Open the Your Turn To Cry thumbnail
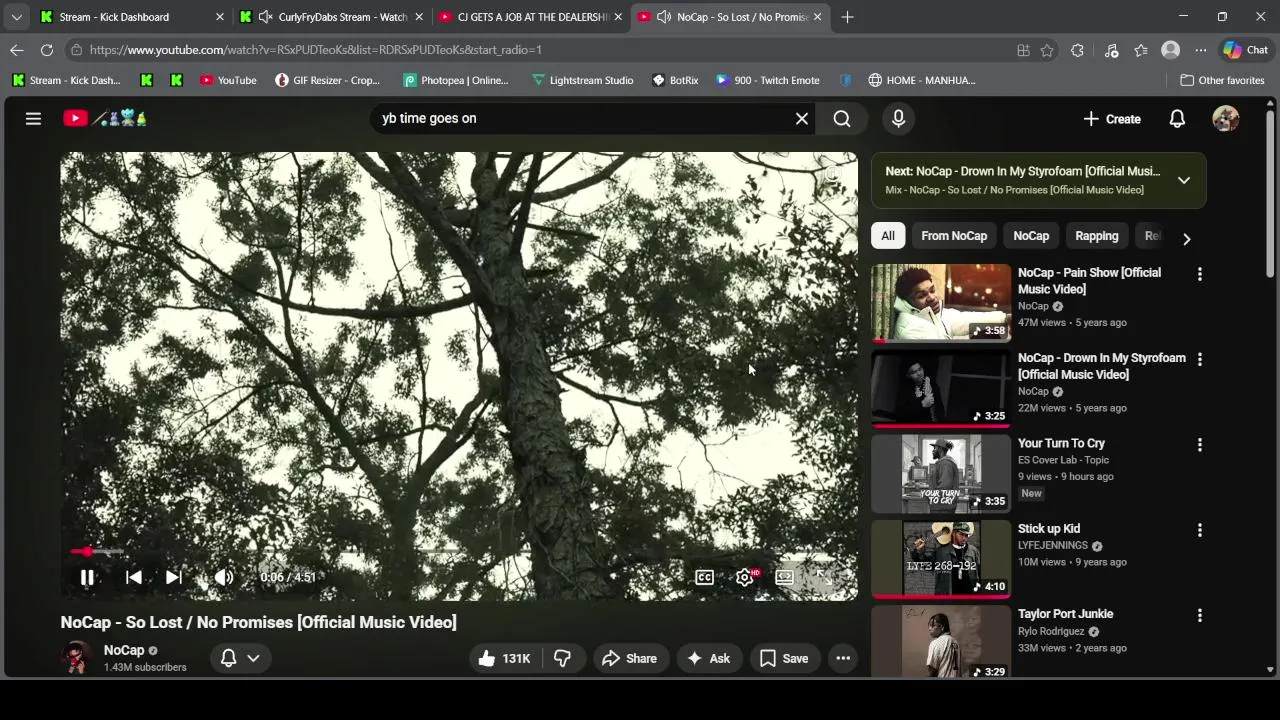Viewport: 1280px width, 720px height. [x=941, y=473]
